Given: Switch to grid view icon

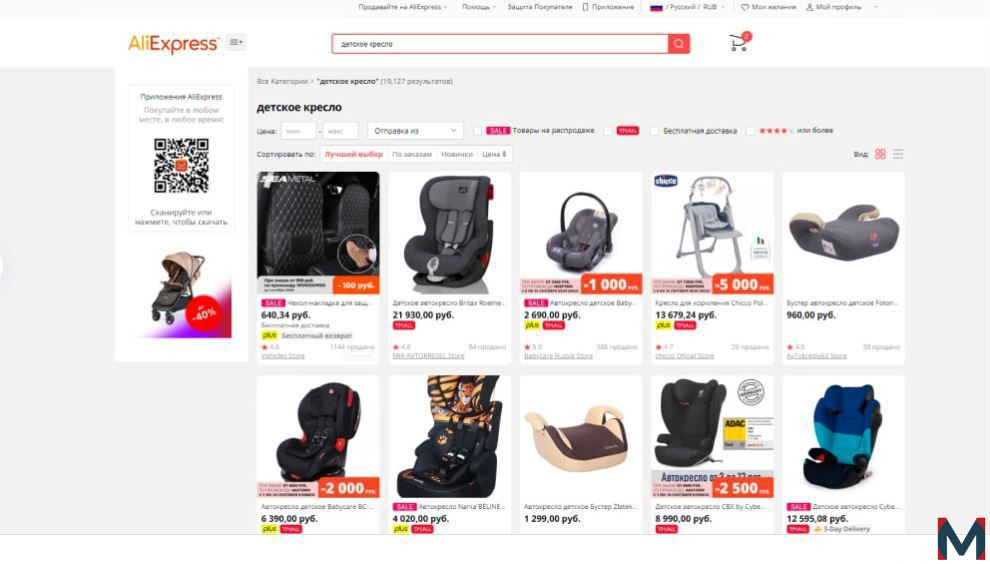Looking at the screenshot, I should pyautogui.click(x=880, y=154).
